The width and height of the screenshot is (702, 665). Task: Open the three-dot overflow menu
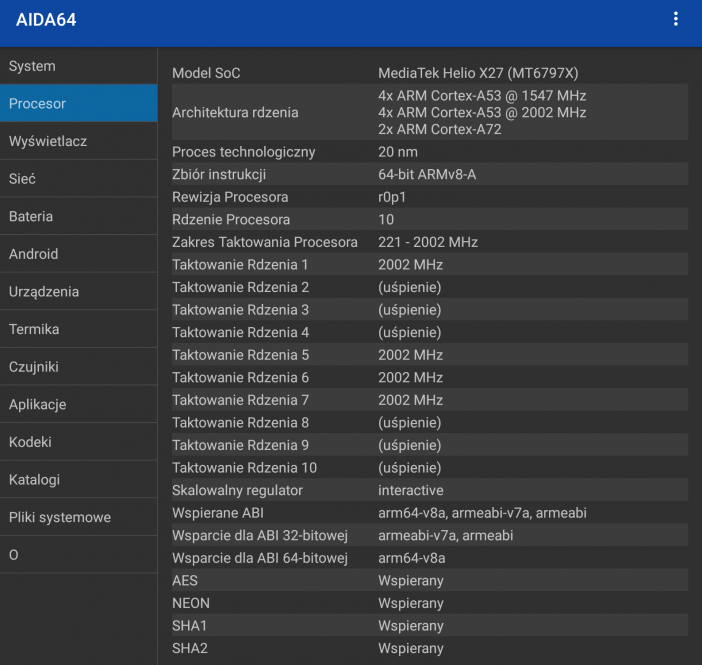pos(675,19)
